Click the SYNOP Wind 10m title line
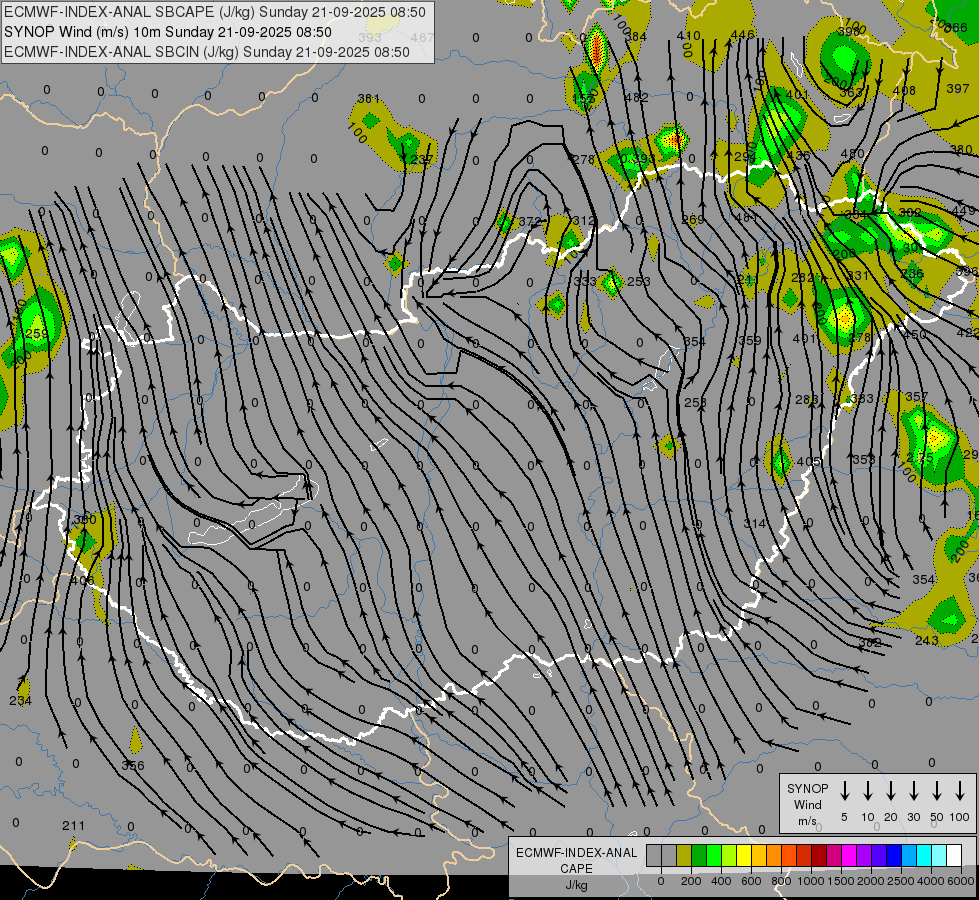Image resolution: width=979 pixels, height=900 pixels. pos(167,32)
